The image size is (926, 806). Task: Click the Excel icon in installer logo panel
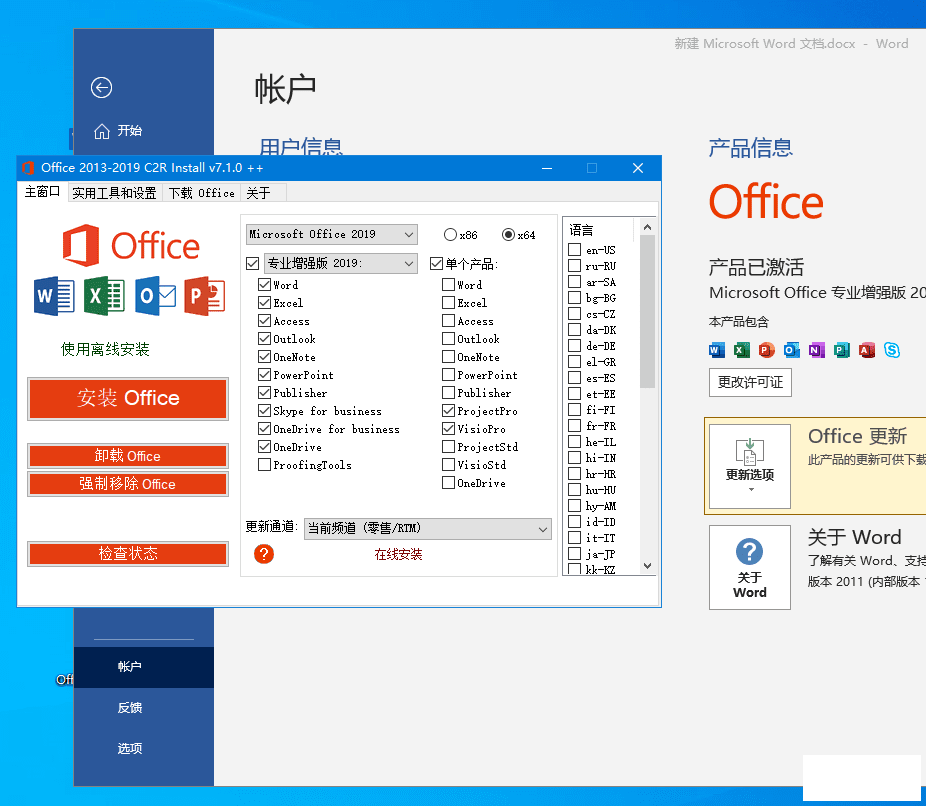(105, 295)
